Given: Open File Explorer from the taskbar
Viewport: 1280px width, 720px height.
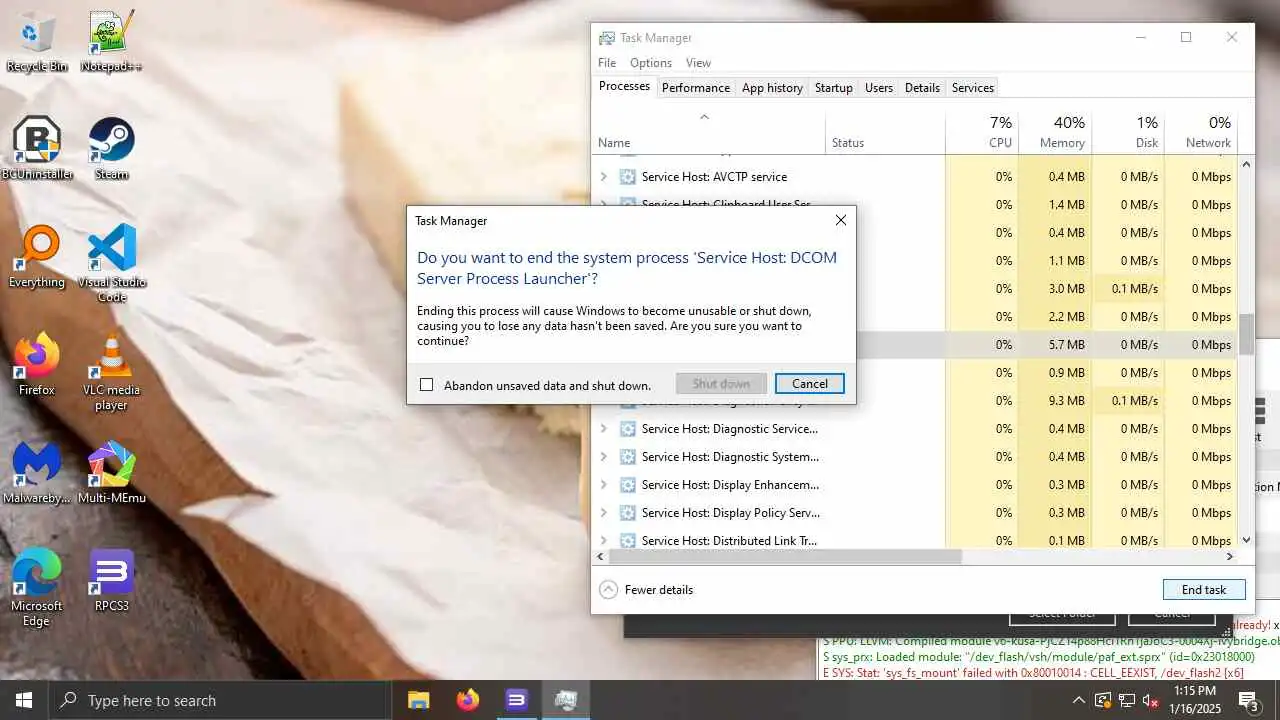Looking at the screenshot, I should point(418,700).
